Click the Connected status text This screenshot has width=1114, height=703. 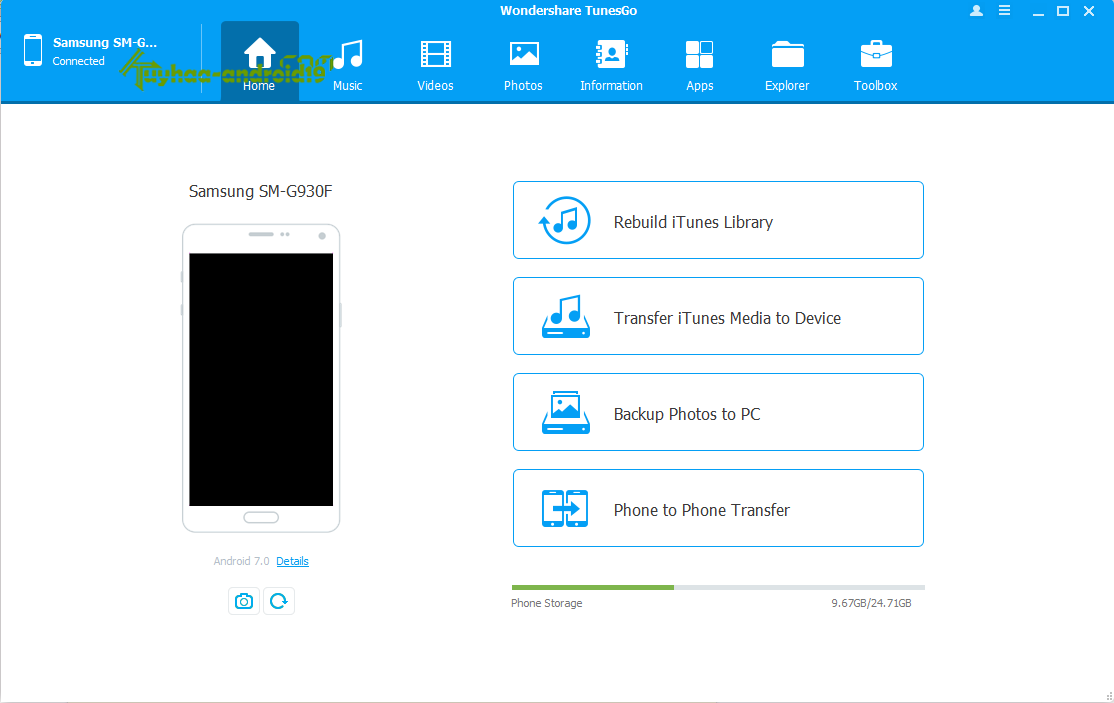coord(78,61)
